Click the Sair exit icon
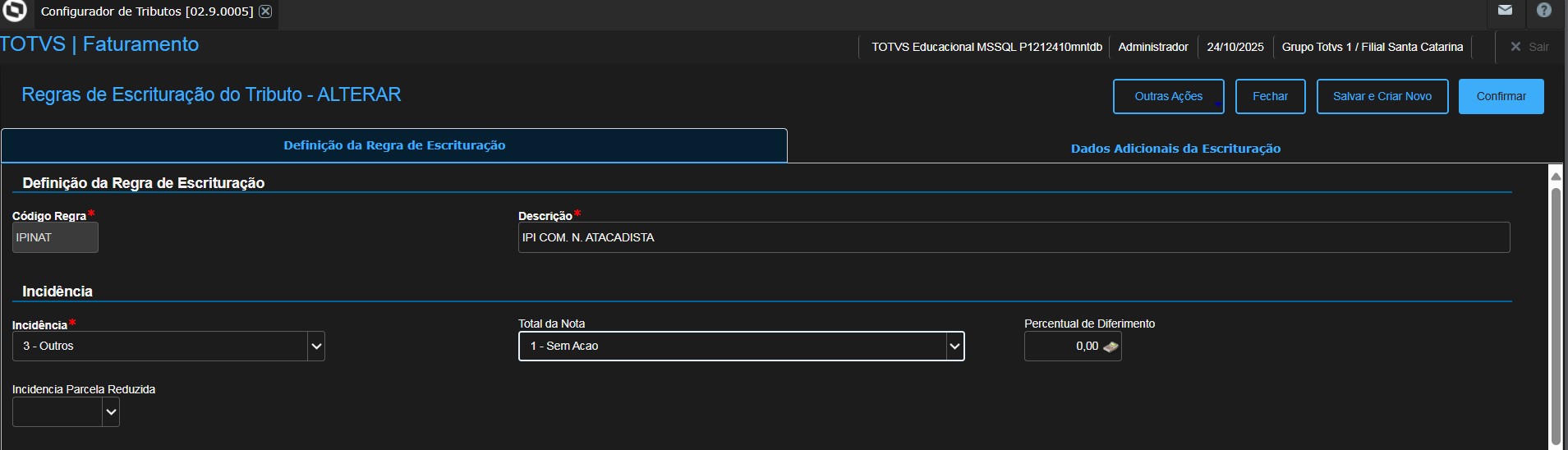The height and width of the screenshot is (450, 1568). (1516, 47)
